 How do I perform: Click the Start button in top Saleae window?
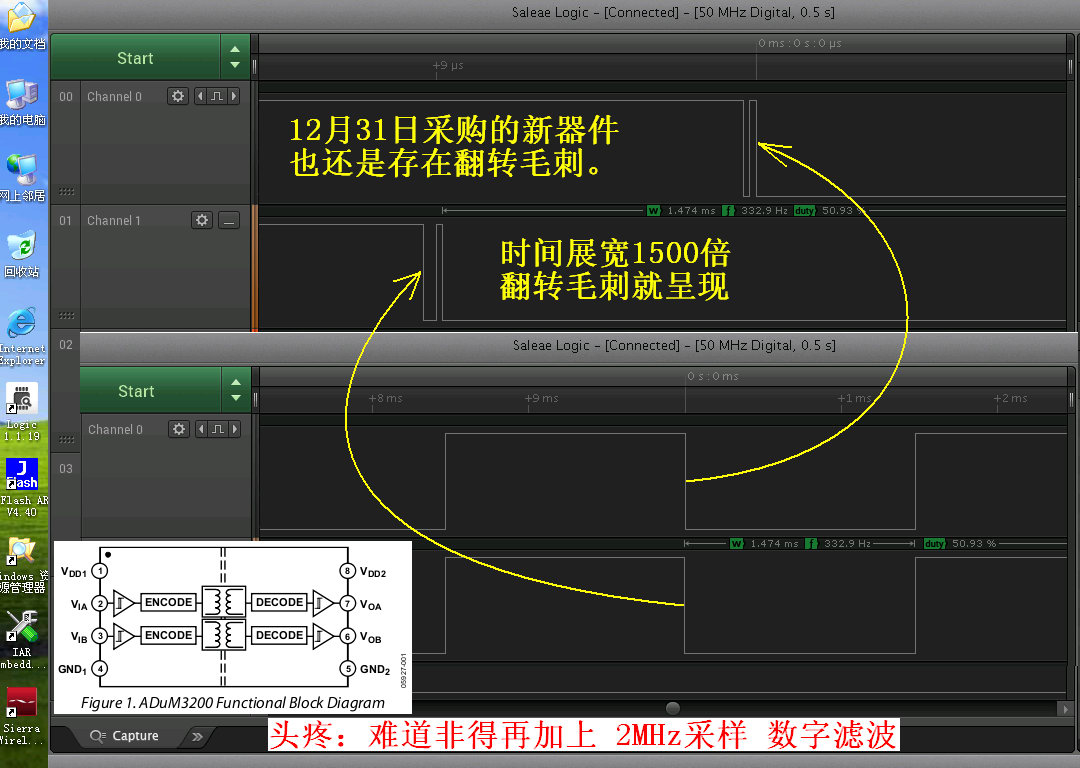[x=135, y=58]
